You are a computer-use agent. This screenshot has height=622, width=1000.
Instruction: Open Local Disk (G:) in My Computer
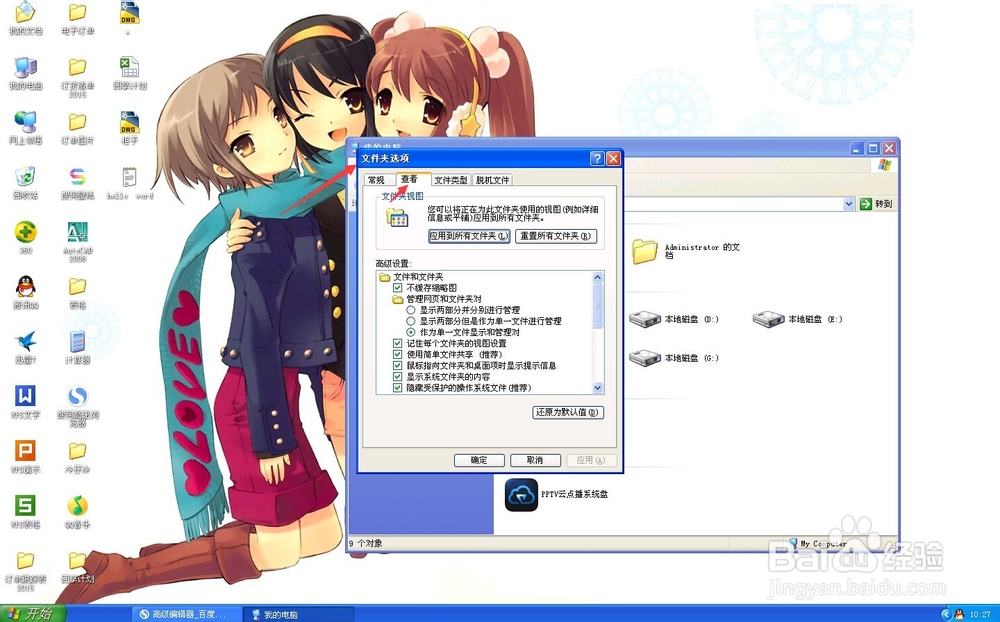(673, 358)
